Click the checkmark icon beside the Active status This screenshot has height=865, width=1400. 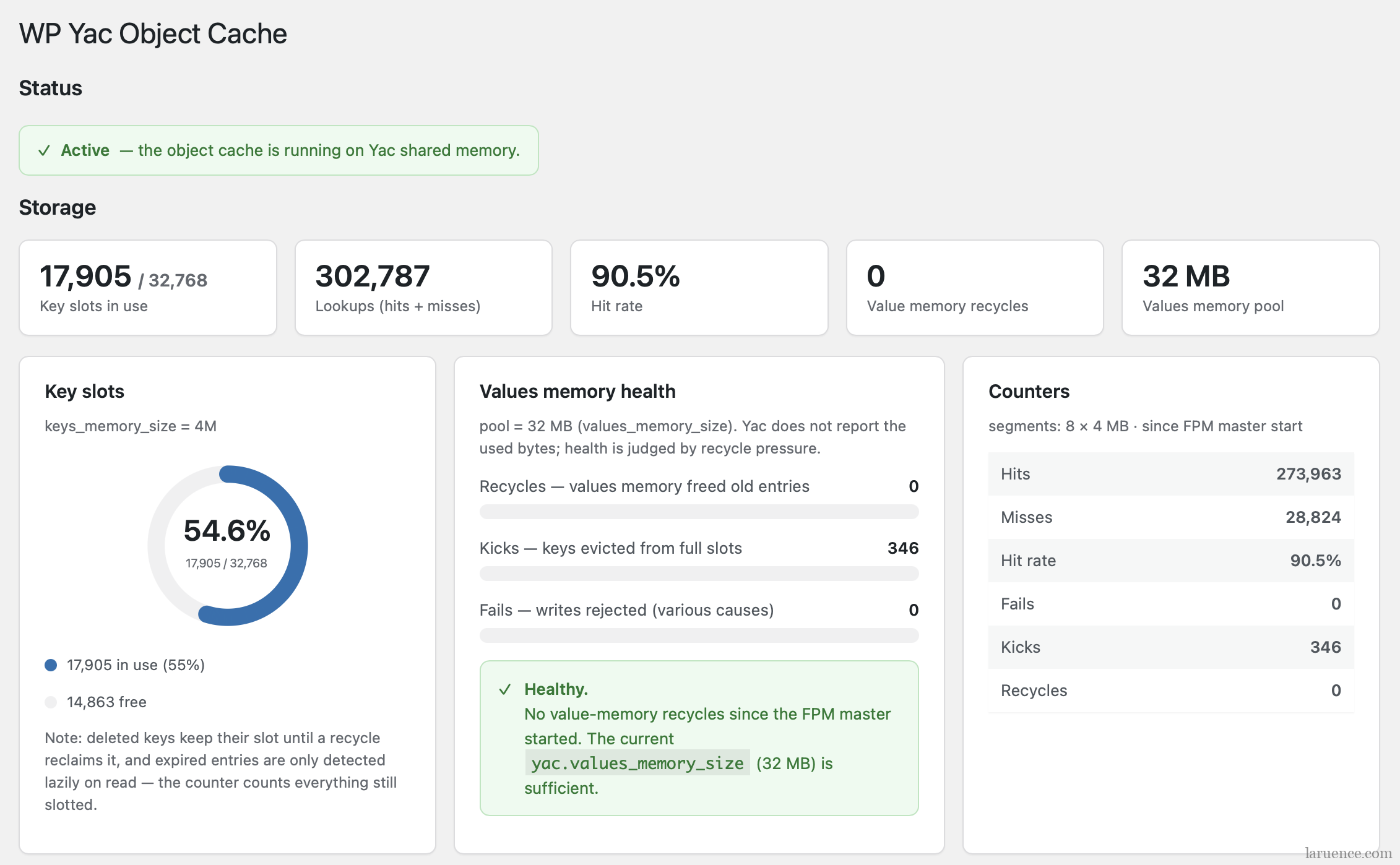point(44,150)
